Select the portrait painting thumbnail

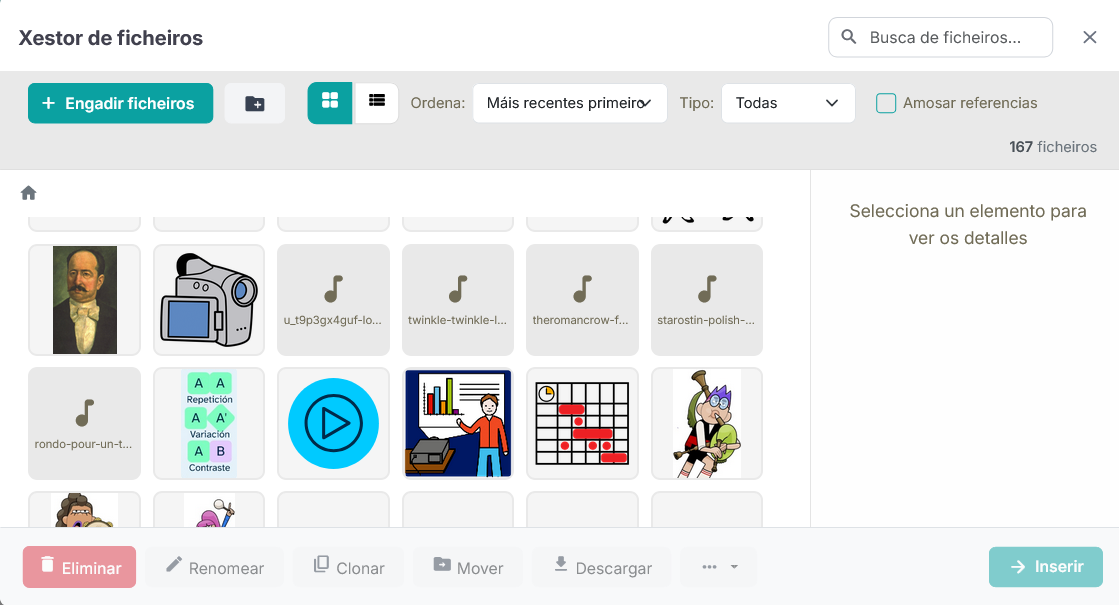[84, 300]
